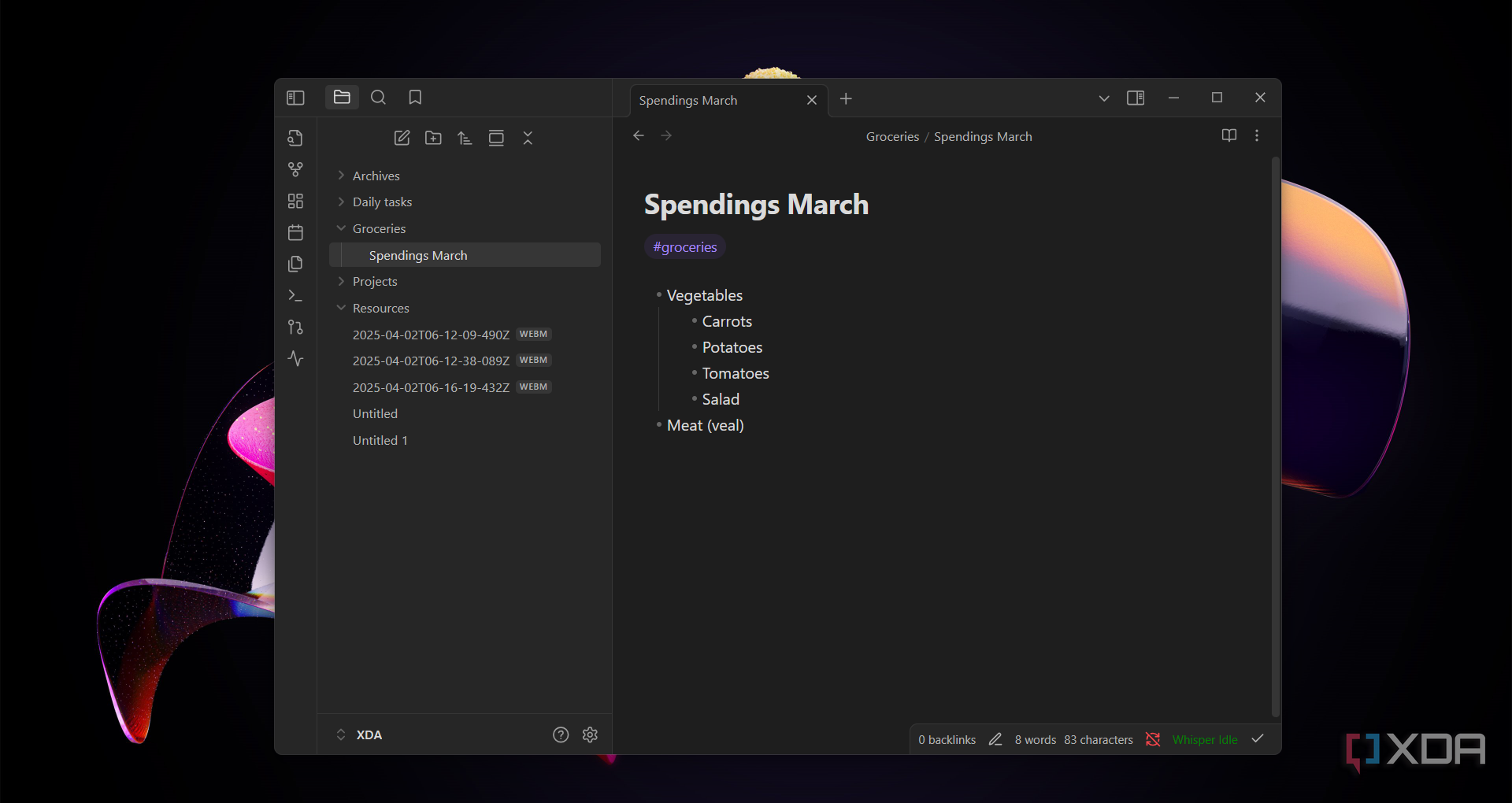Toggle the right sidebar
This screenshot has width=1512, height=803.
[1136, 98]
